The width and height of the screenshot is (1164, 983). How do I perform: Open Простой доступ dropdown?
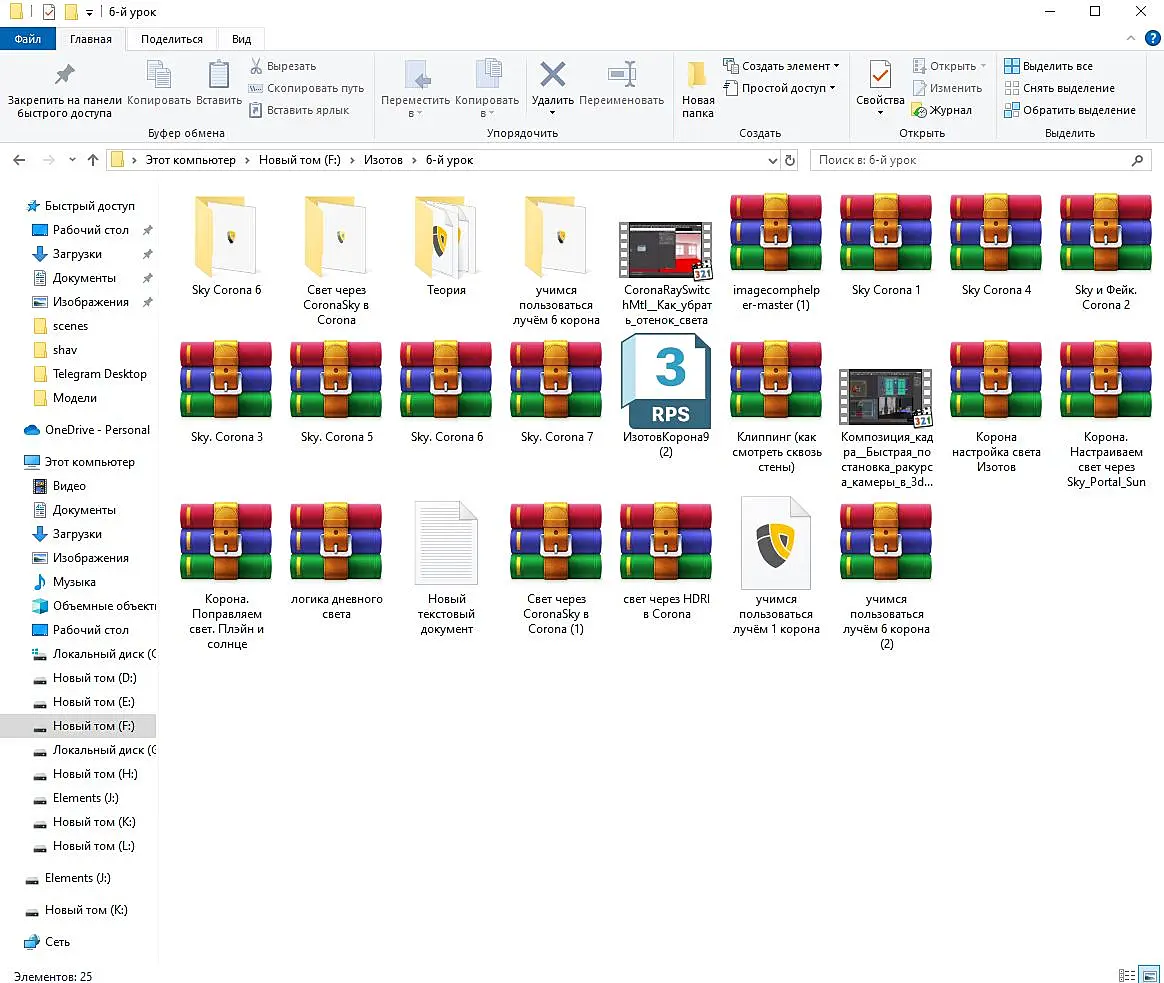point(779,88)
